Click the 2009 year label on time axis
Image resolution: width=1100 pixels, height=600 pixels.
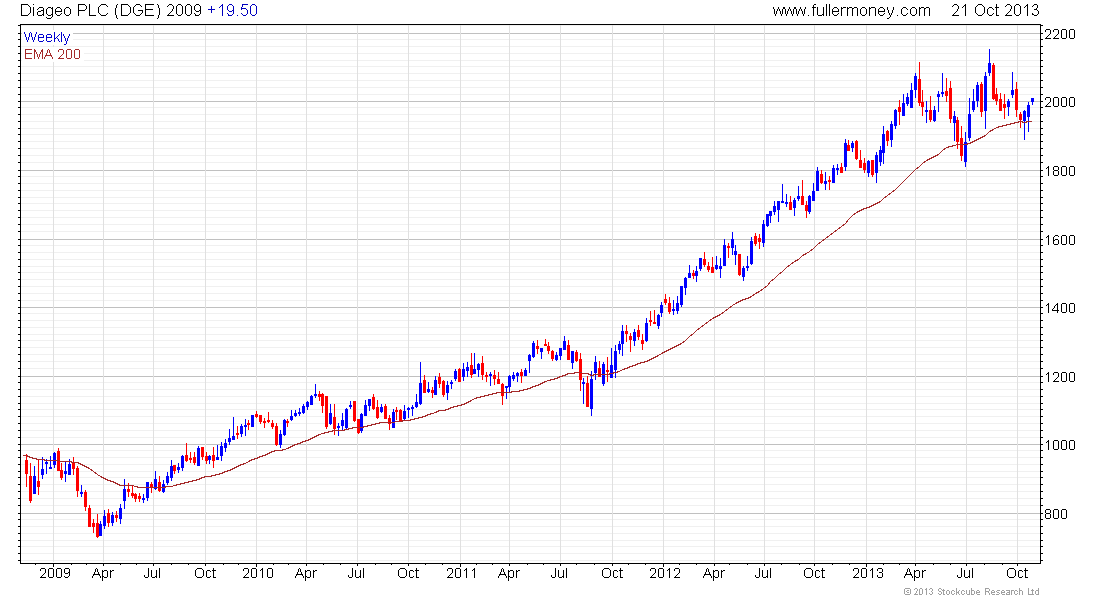click(55, 573)
